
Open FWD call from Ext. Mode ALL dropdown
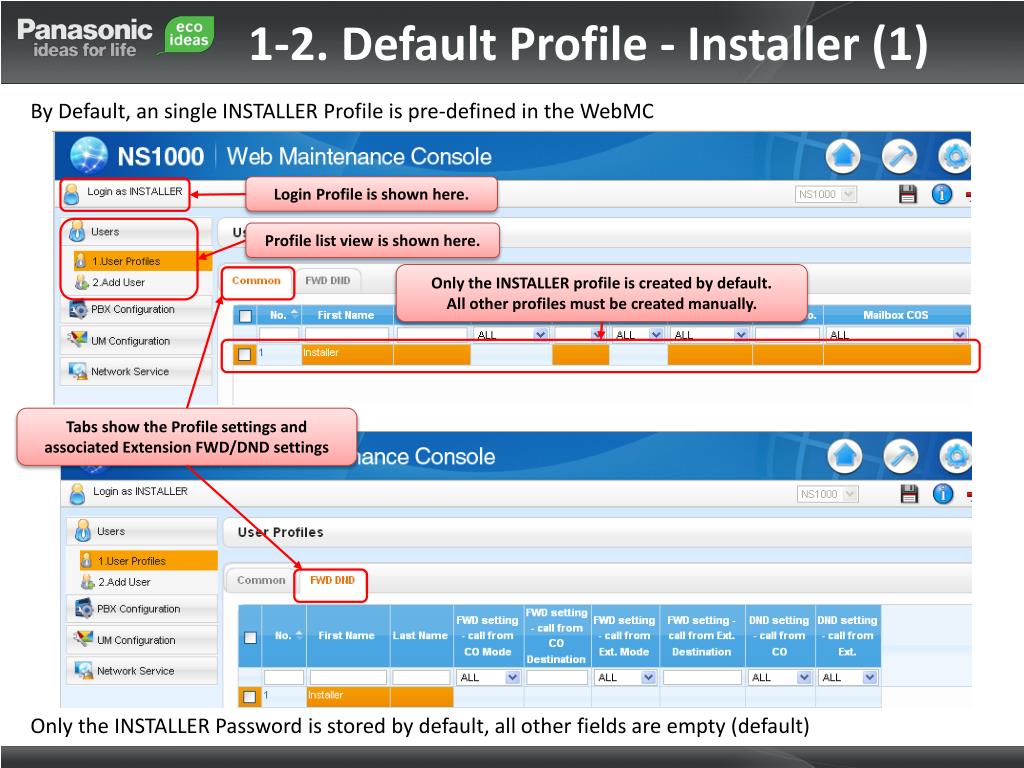click(x=625, y=678)
